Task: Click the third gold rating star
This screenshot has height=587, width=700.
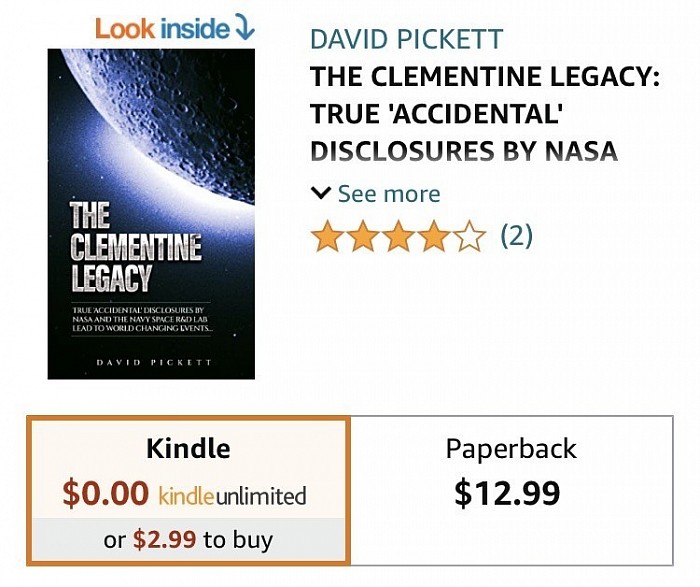Action: [x=399, y=236]
